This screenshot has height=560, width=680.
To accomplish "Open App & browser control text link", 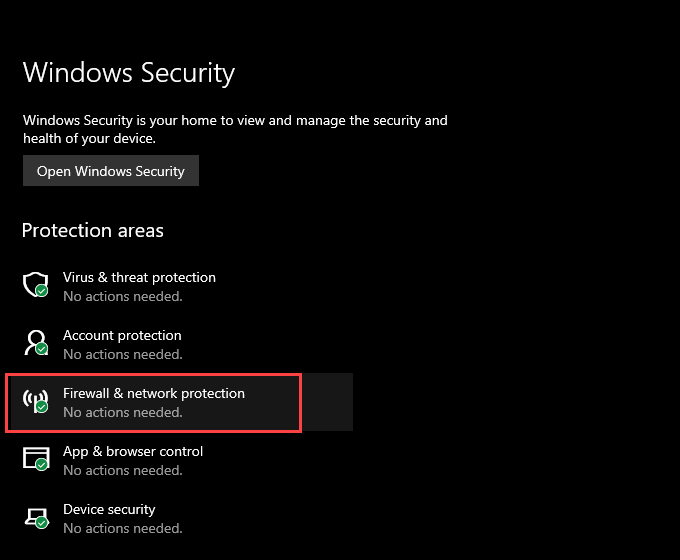I will 133,451.
